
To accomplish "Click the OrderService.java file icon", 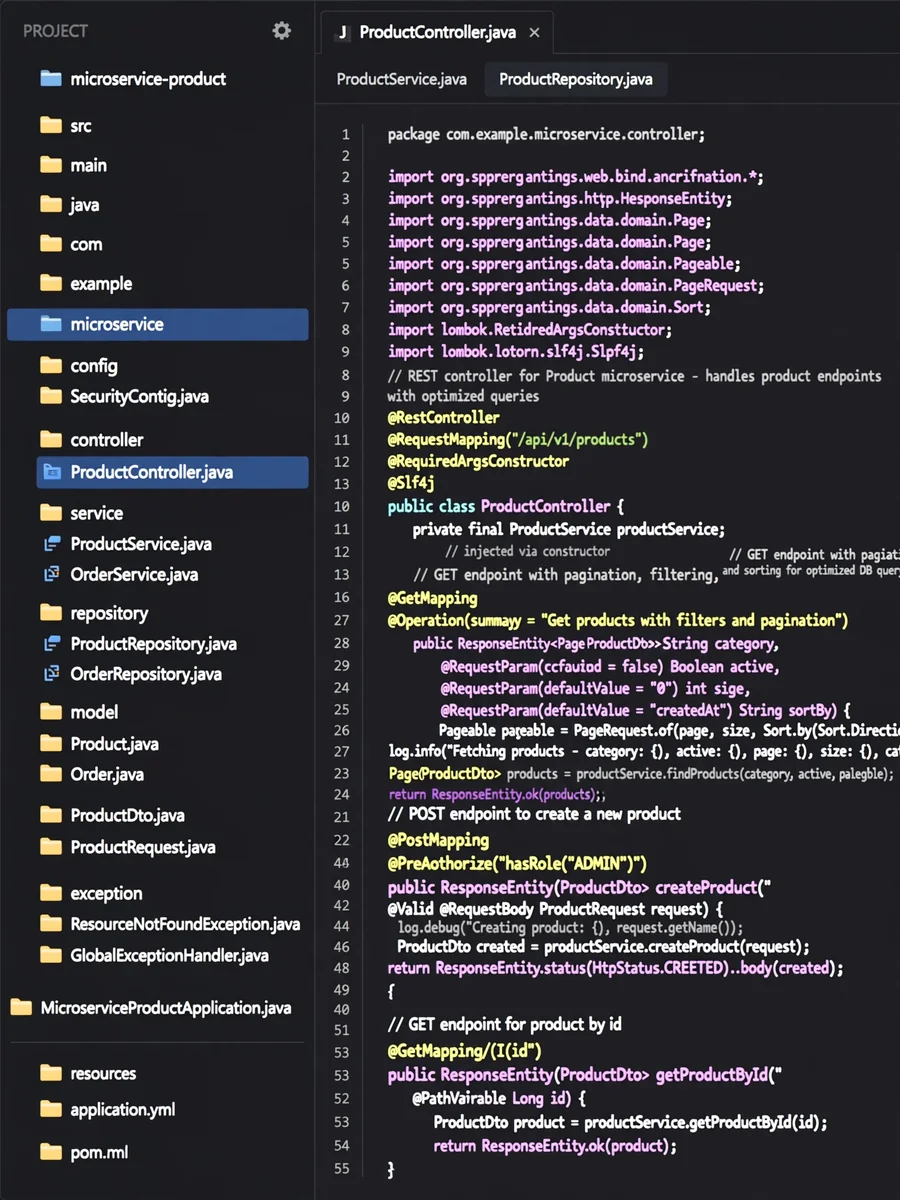I will (x=51, y=575).
